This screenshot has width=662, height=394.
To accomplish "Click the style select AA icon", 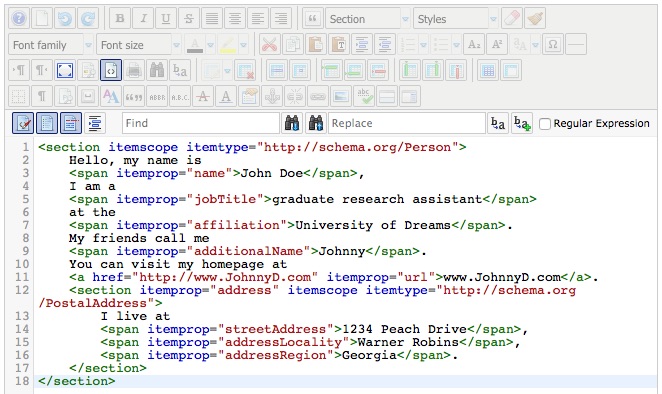I will (111, 97).
